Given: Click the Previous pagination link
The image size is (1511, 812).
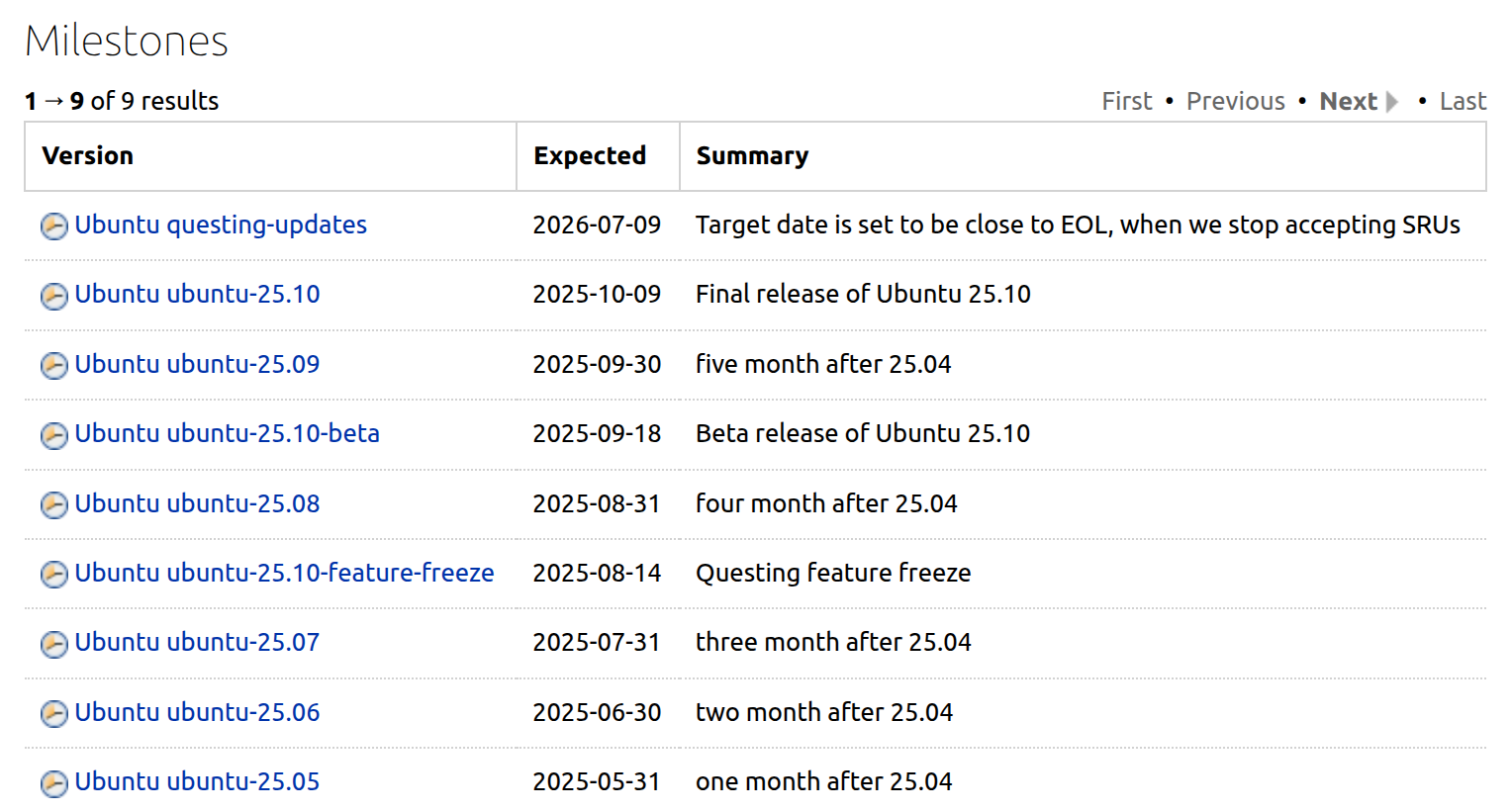Looking at the screenshot, I should point(1235,101).
